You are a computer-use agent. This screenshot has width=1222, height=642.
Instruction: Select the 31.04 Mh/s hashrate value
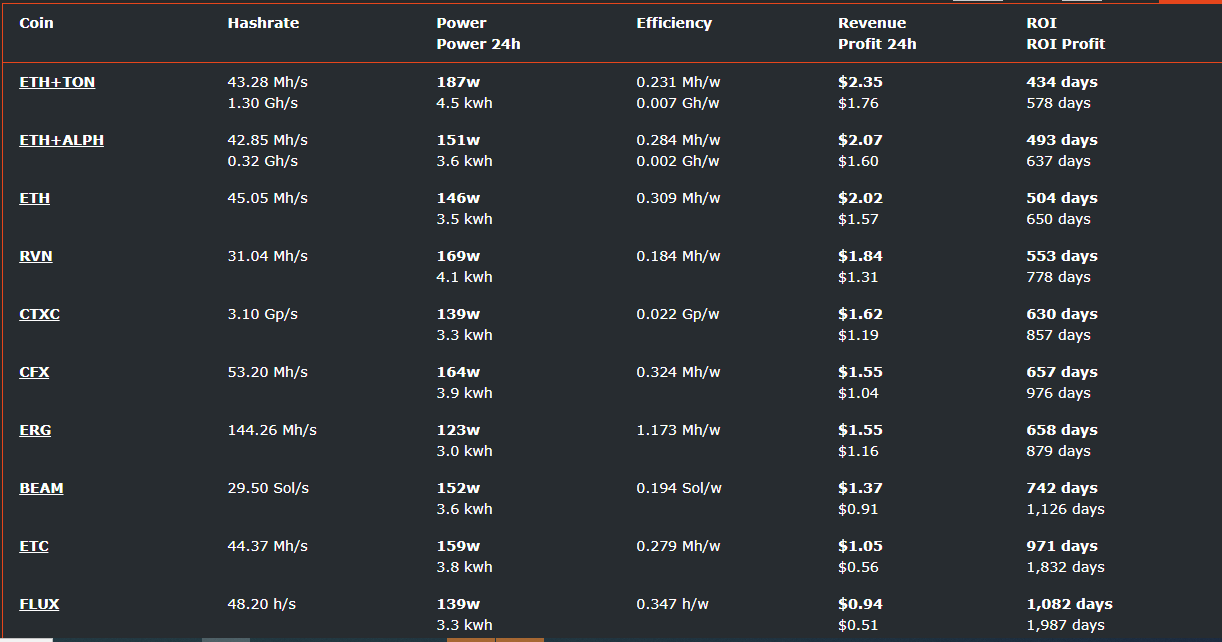click(x=268, y=256)
